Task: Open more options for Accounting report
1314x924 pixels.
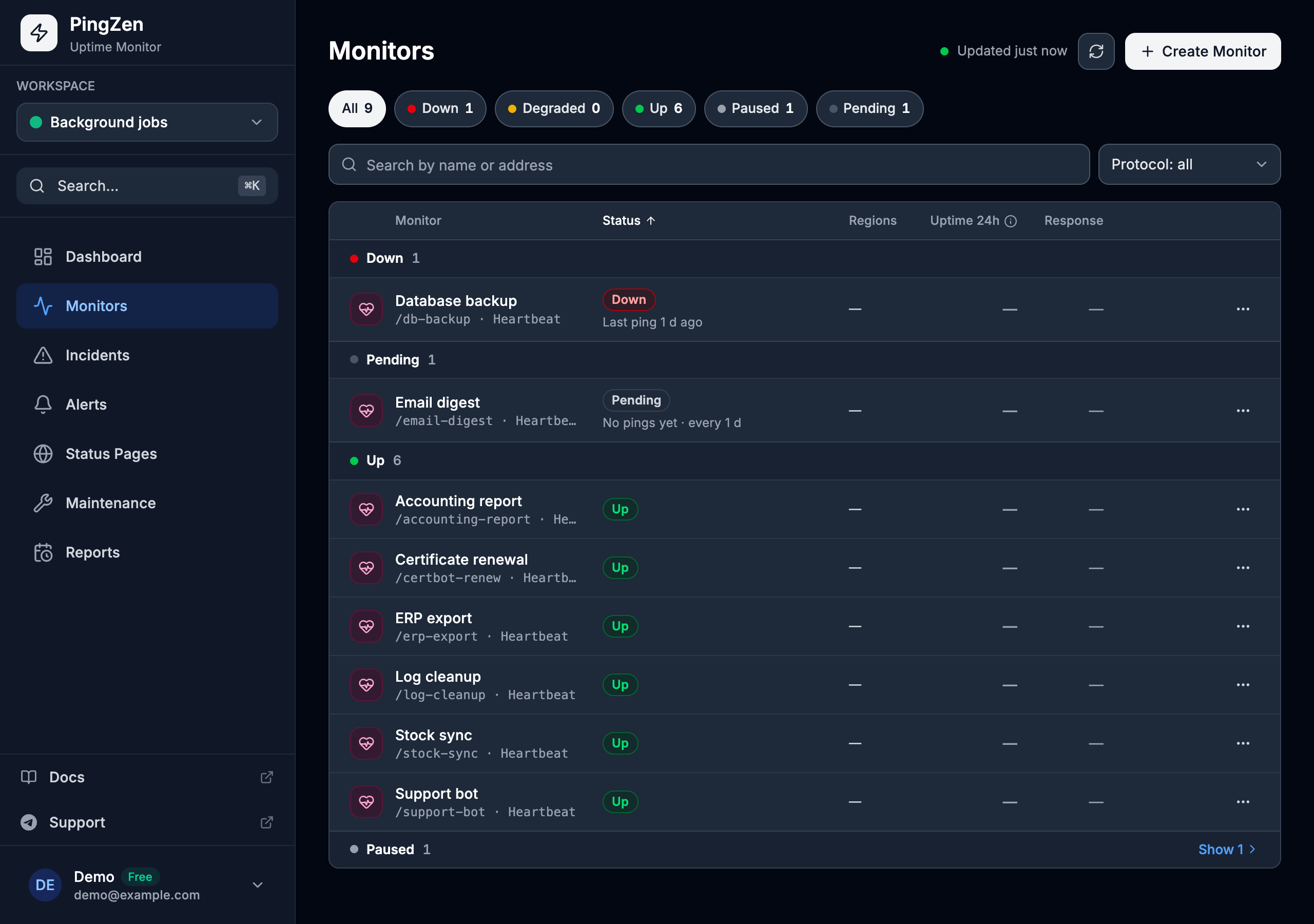Action: 1243,509
